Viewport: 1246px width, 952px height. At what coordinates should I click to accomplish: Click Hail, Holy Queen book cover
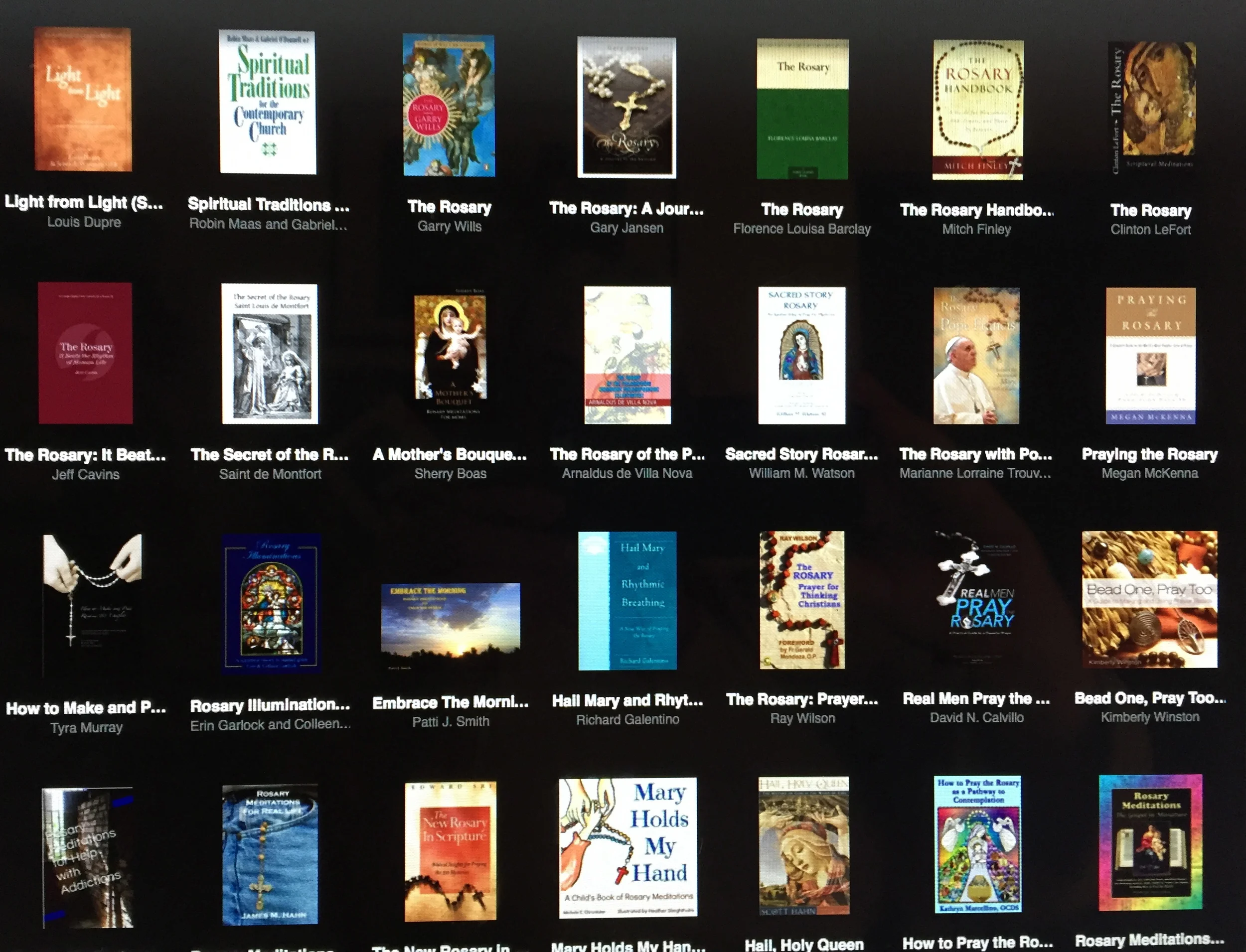click(x=804, y=845)
